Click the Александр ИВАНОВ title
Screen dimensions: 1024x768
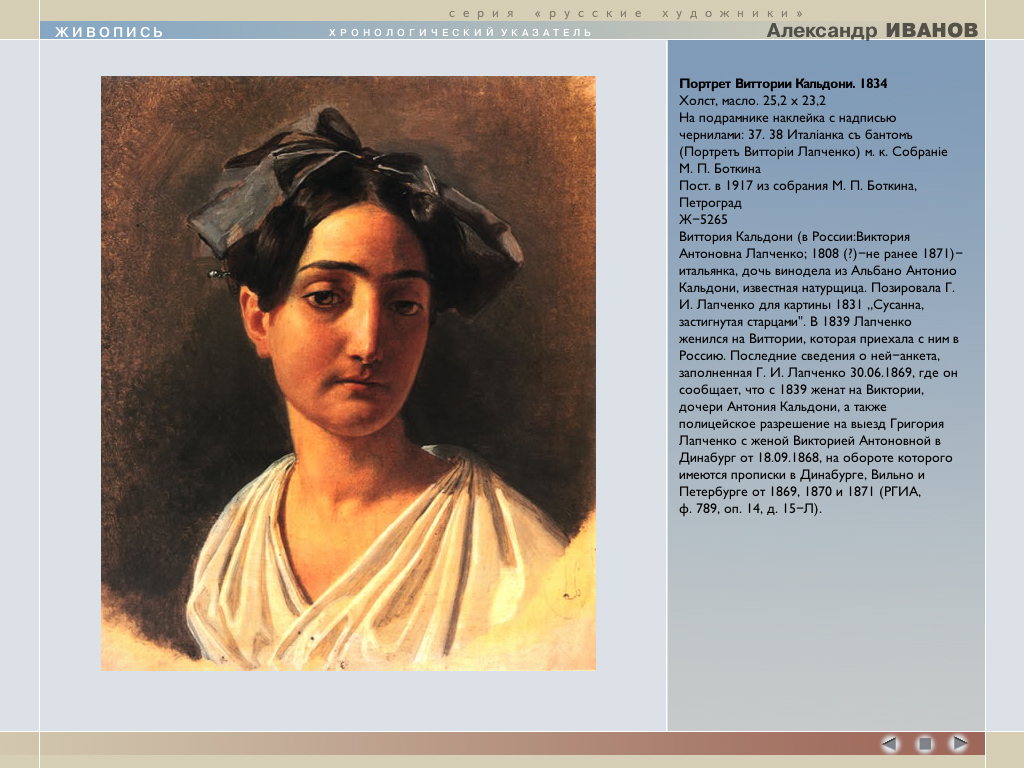tap(872, 31)
